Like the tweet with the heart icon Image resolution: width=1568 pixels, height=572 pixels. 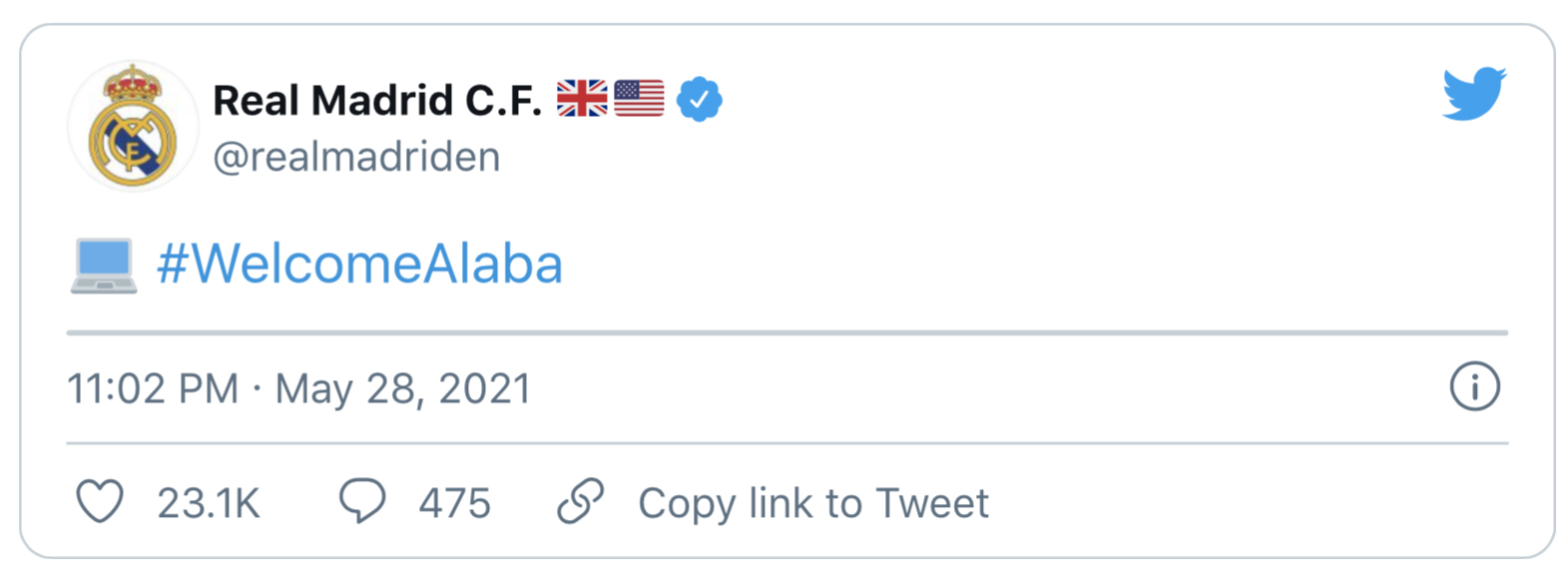click(100, 502)
